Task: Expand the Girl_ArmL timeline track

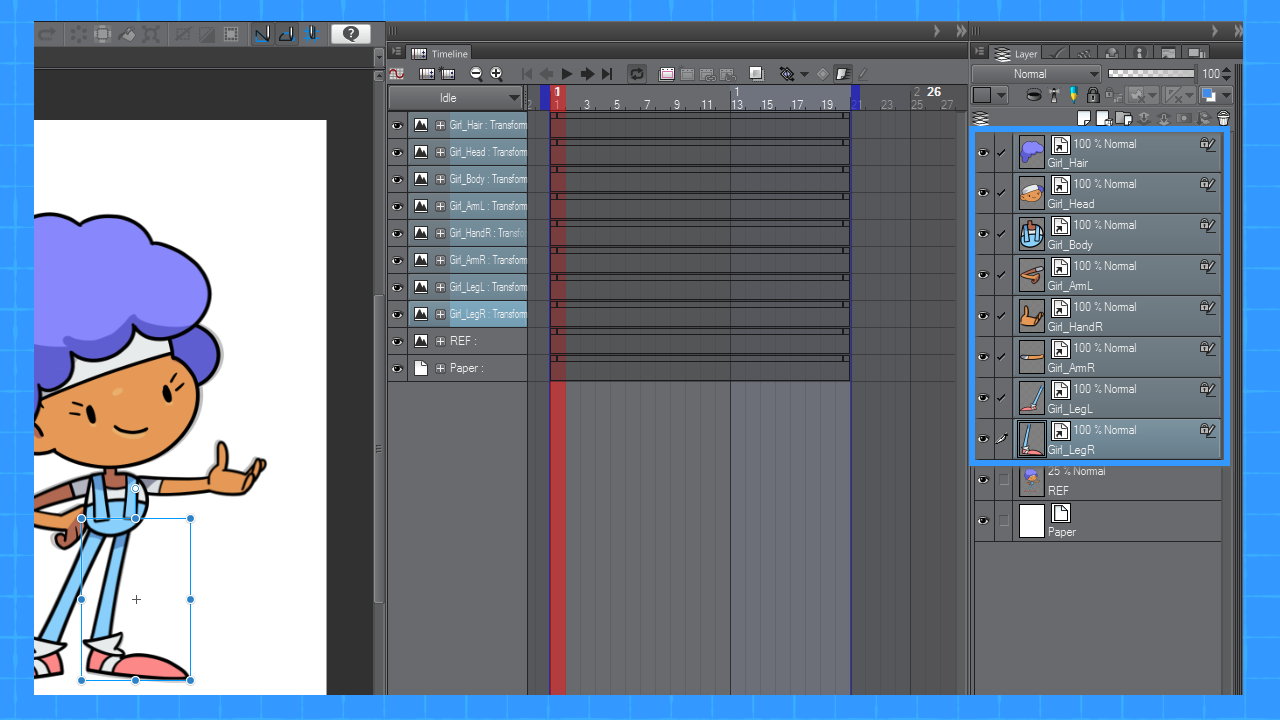Action: [440, 206]
